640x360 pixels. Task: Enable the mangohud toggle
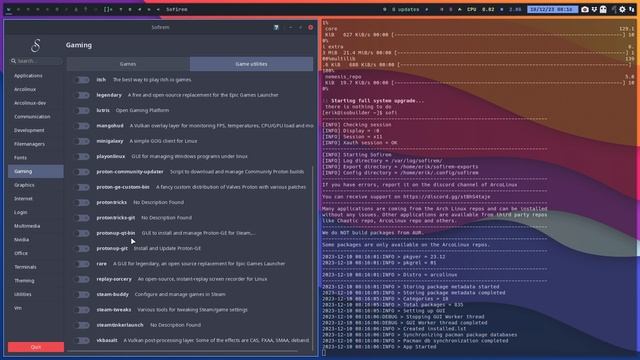pyautogui.click(x=82, y=126)
